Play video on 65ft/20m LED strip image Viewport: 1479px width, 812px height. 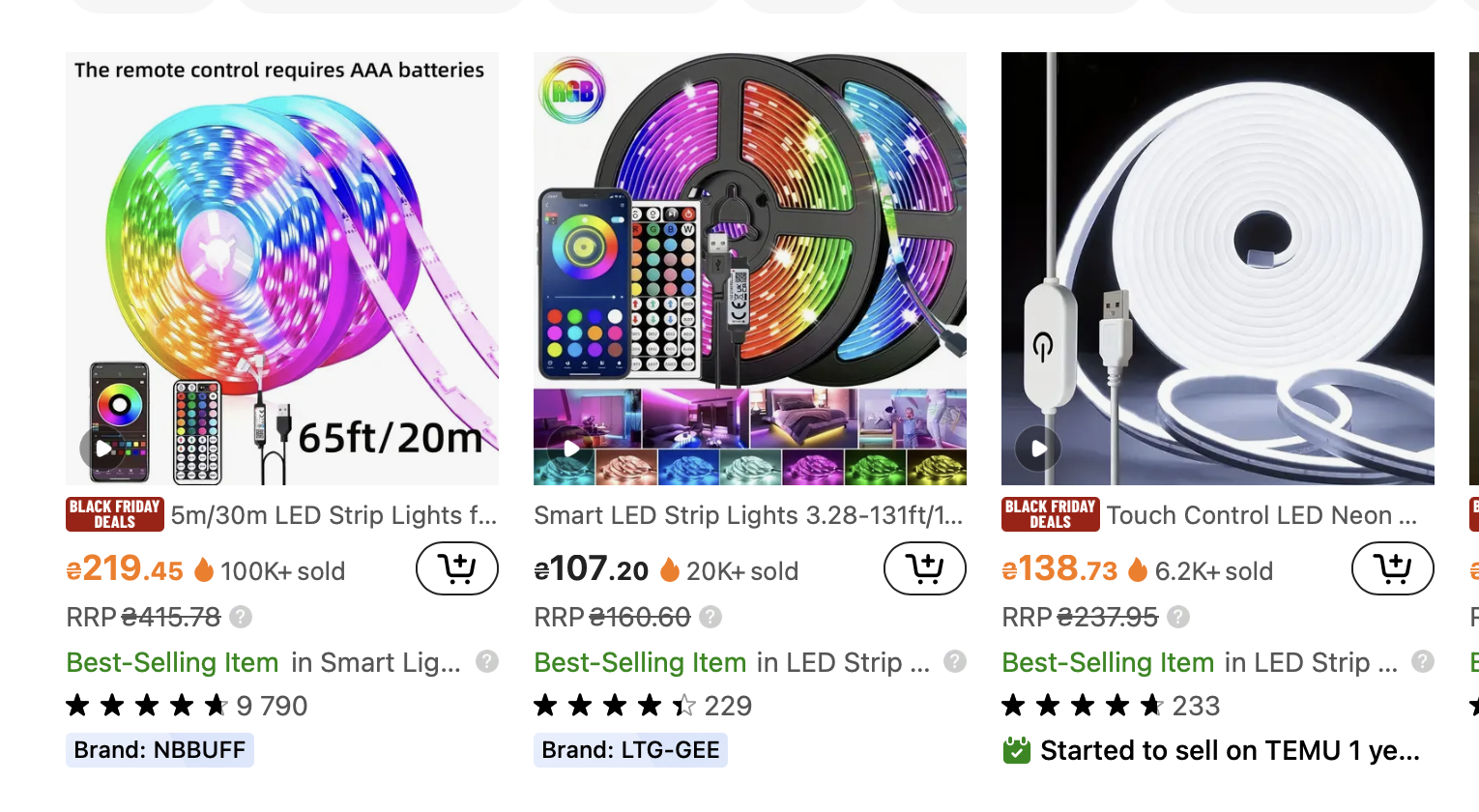click(102, 449)
